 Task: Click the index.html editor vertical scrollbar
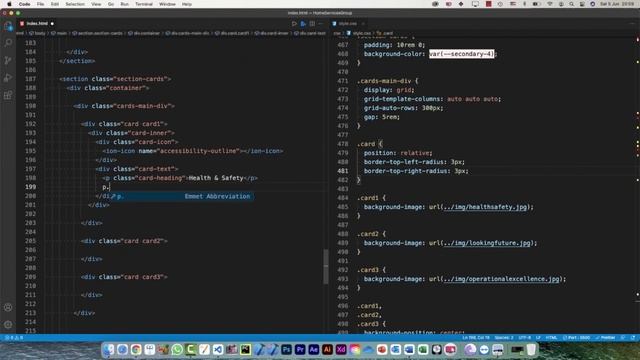pos(326,266)
